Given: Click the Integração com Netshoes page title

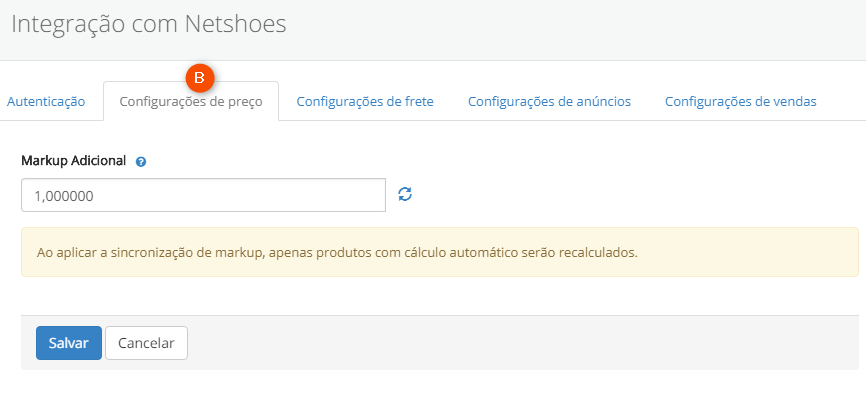Looking at the screenshot, I should pos(149,24).
